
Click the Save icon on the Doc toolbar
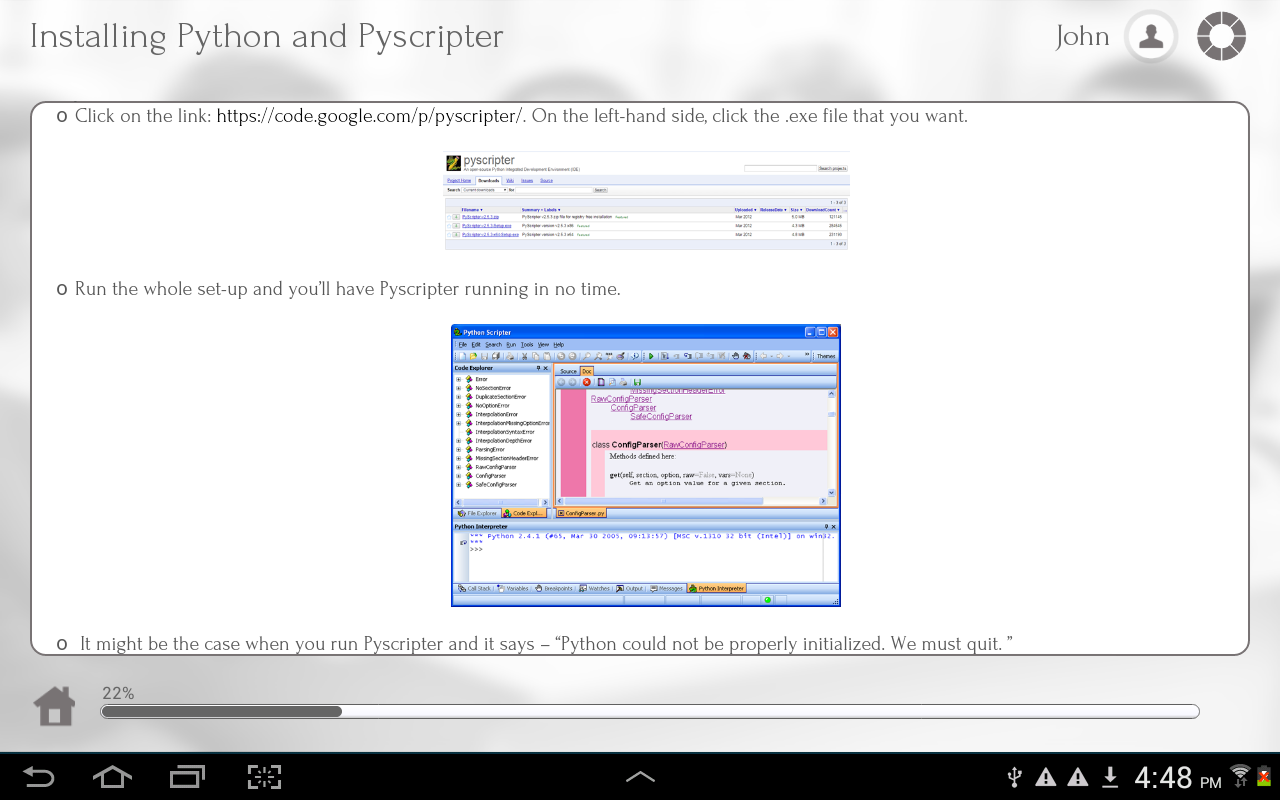639,382
